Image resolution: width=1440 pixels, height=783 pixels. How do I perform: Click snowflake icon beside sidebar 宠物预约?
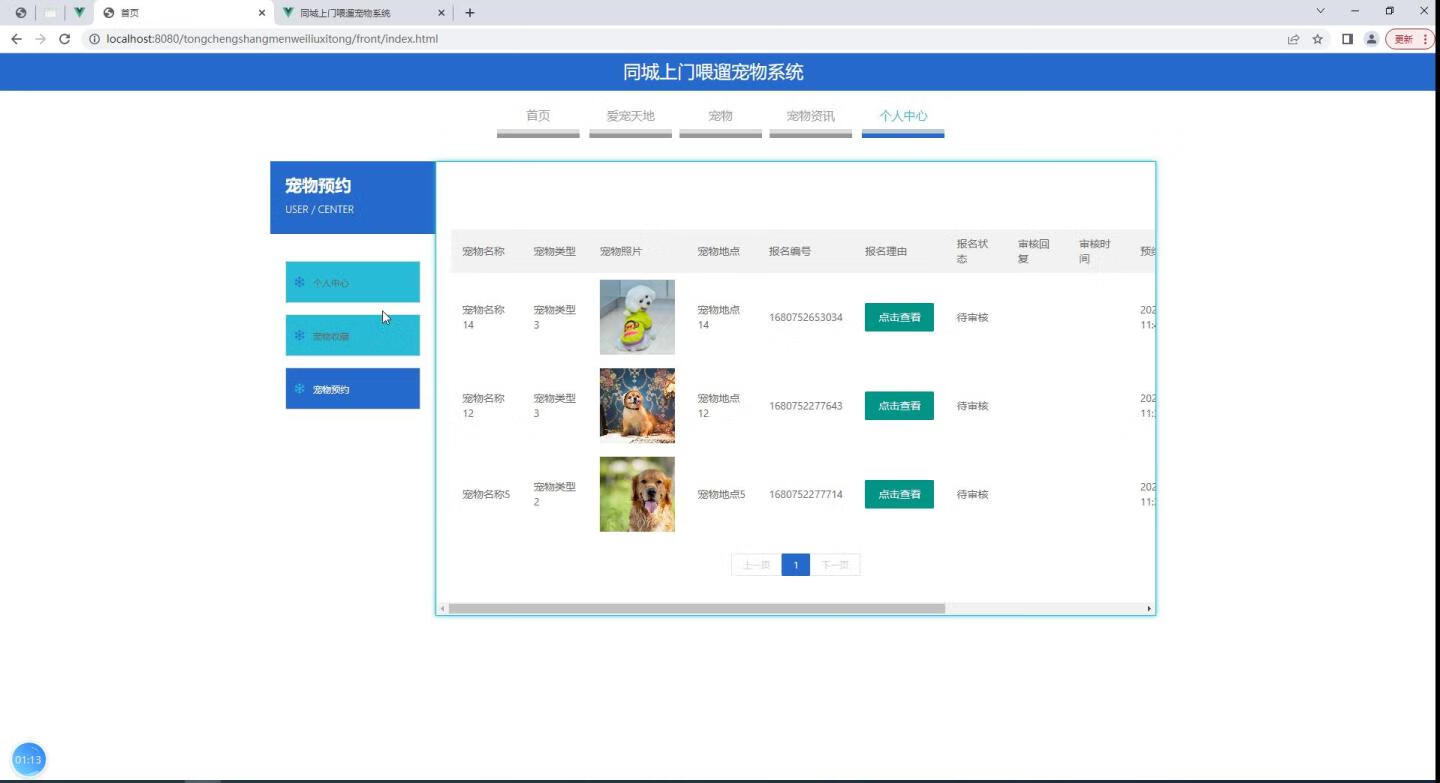(x=299, y=388)
